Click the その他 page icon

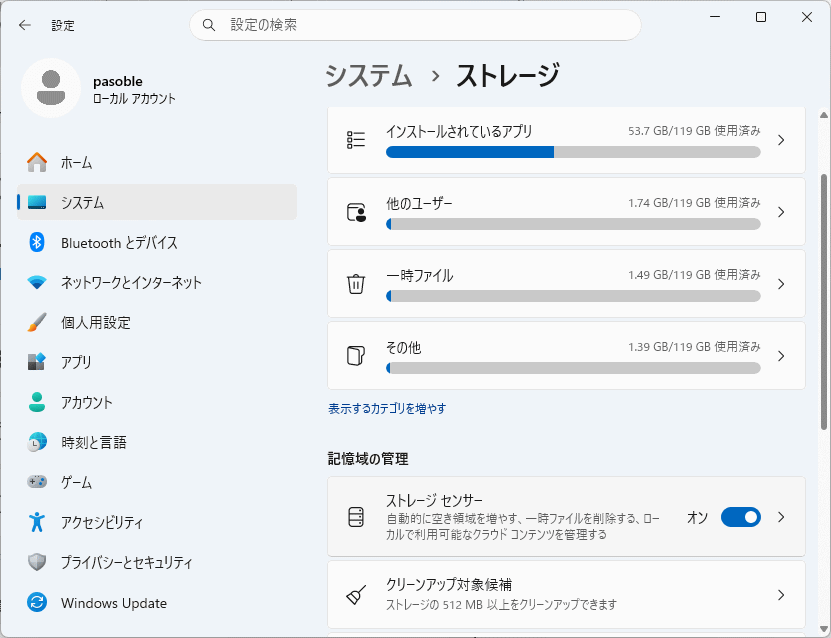[x=356, y=356]
